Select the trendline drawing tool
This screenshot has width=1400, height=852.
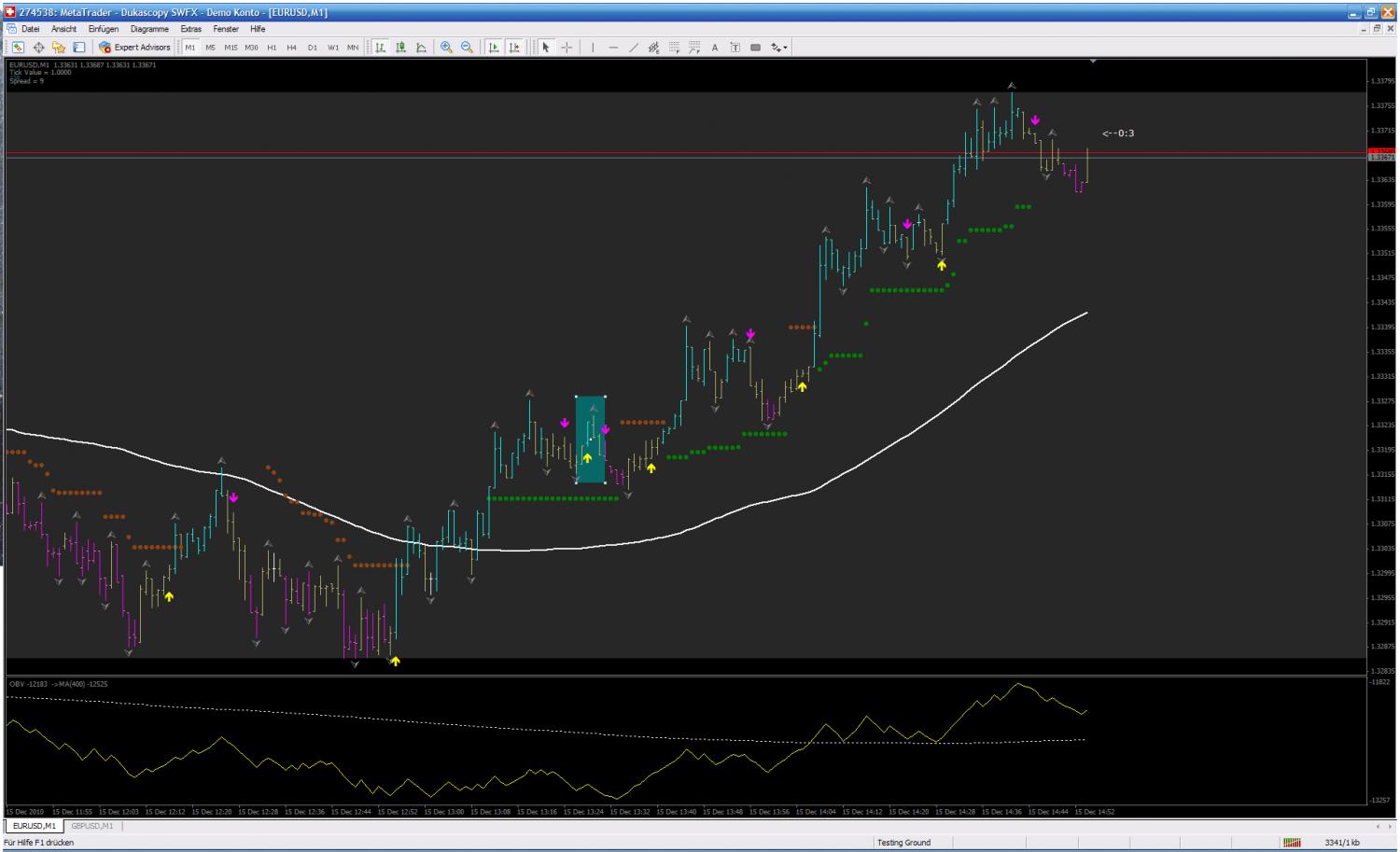(634, 48)
